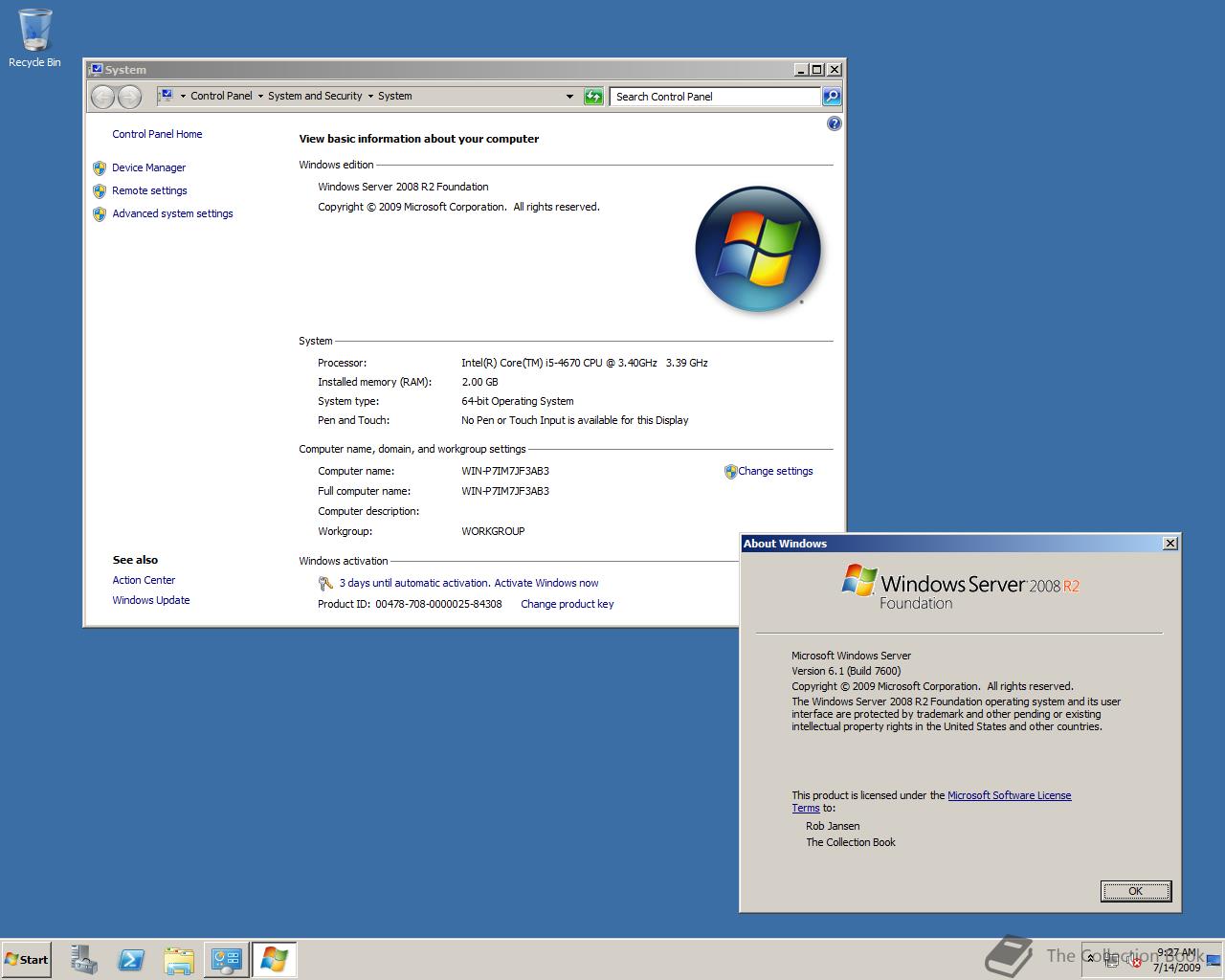Open the Recycle Bin desktop icon
This screenshot has height=980, width=1225.
coord(34,38)
